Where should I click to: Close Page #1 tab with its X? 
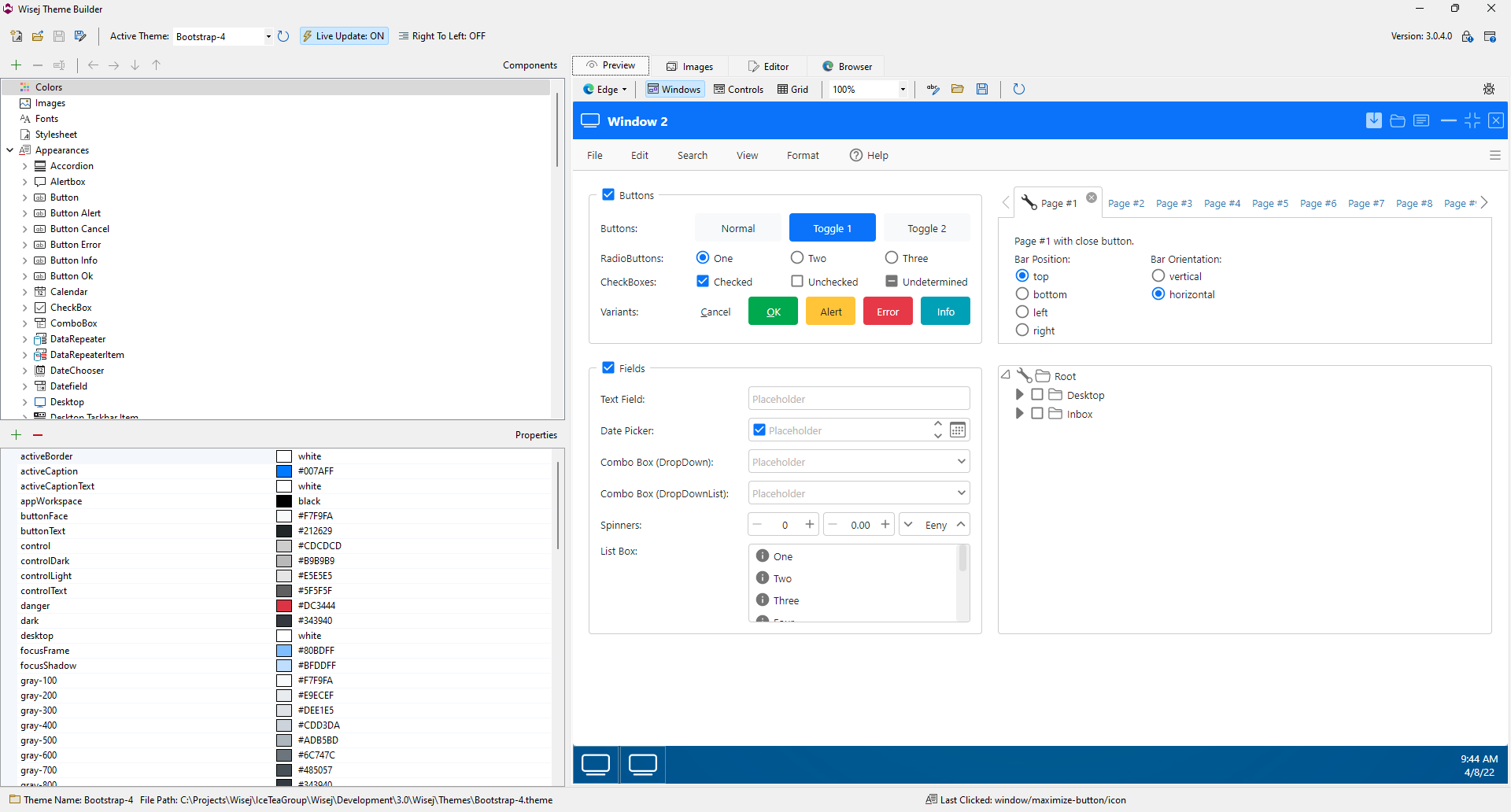[1092, 197]
